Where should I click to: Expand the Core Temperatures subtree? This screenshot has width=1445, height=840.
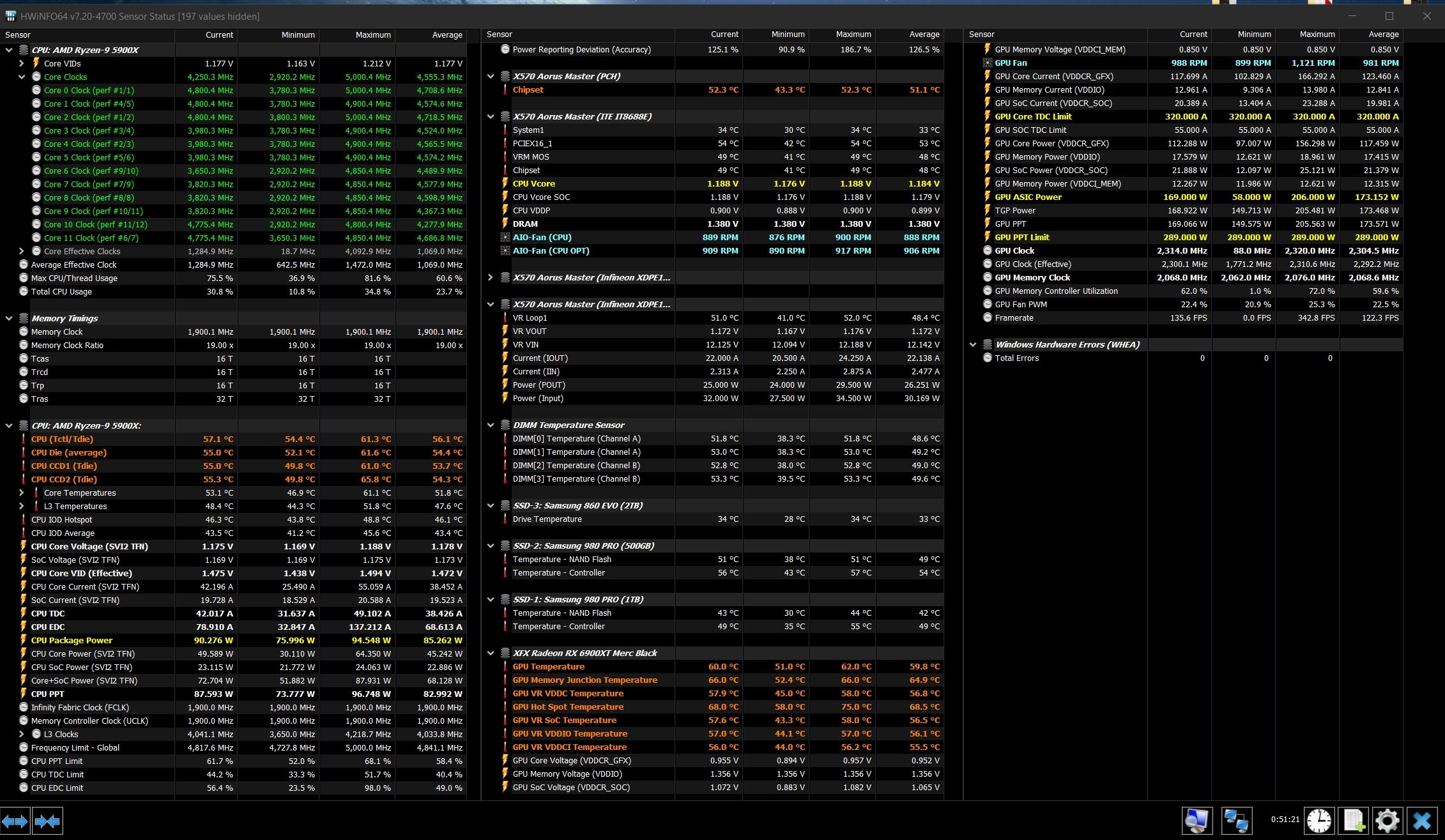point(22,493)
